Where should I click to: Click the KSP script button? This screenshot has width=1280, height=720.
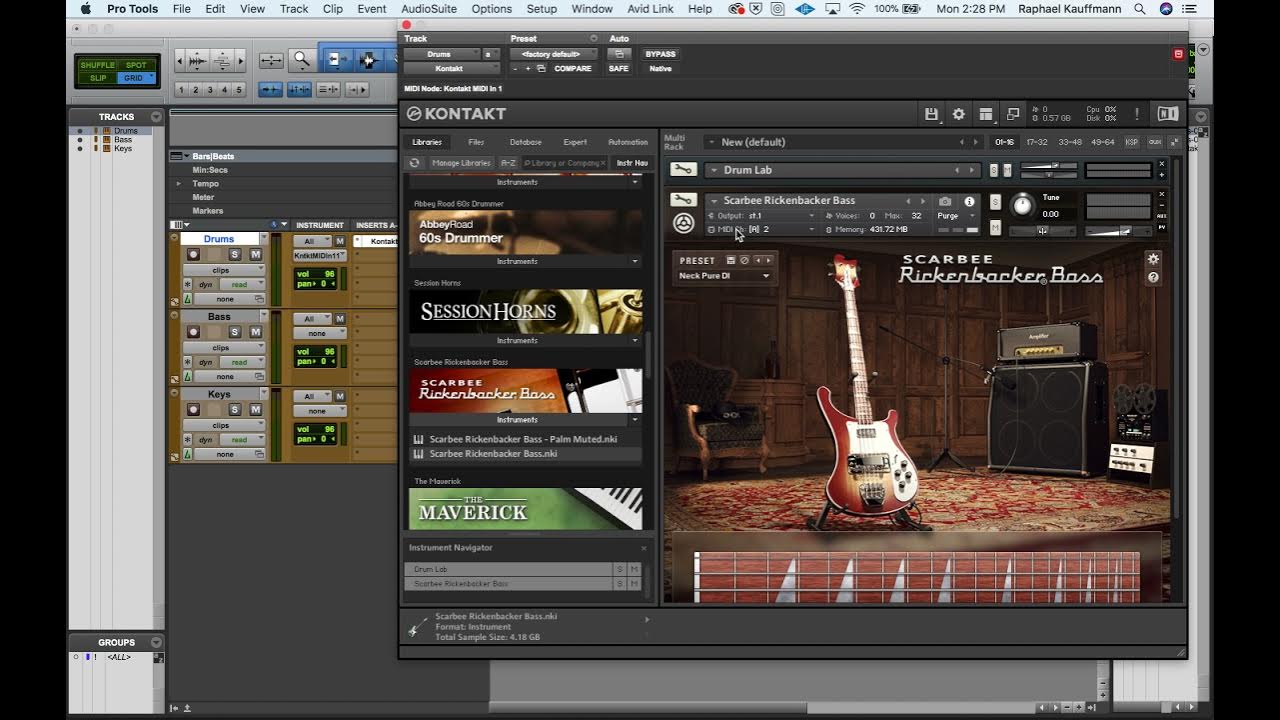[x=1132, y=142]
